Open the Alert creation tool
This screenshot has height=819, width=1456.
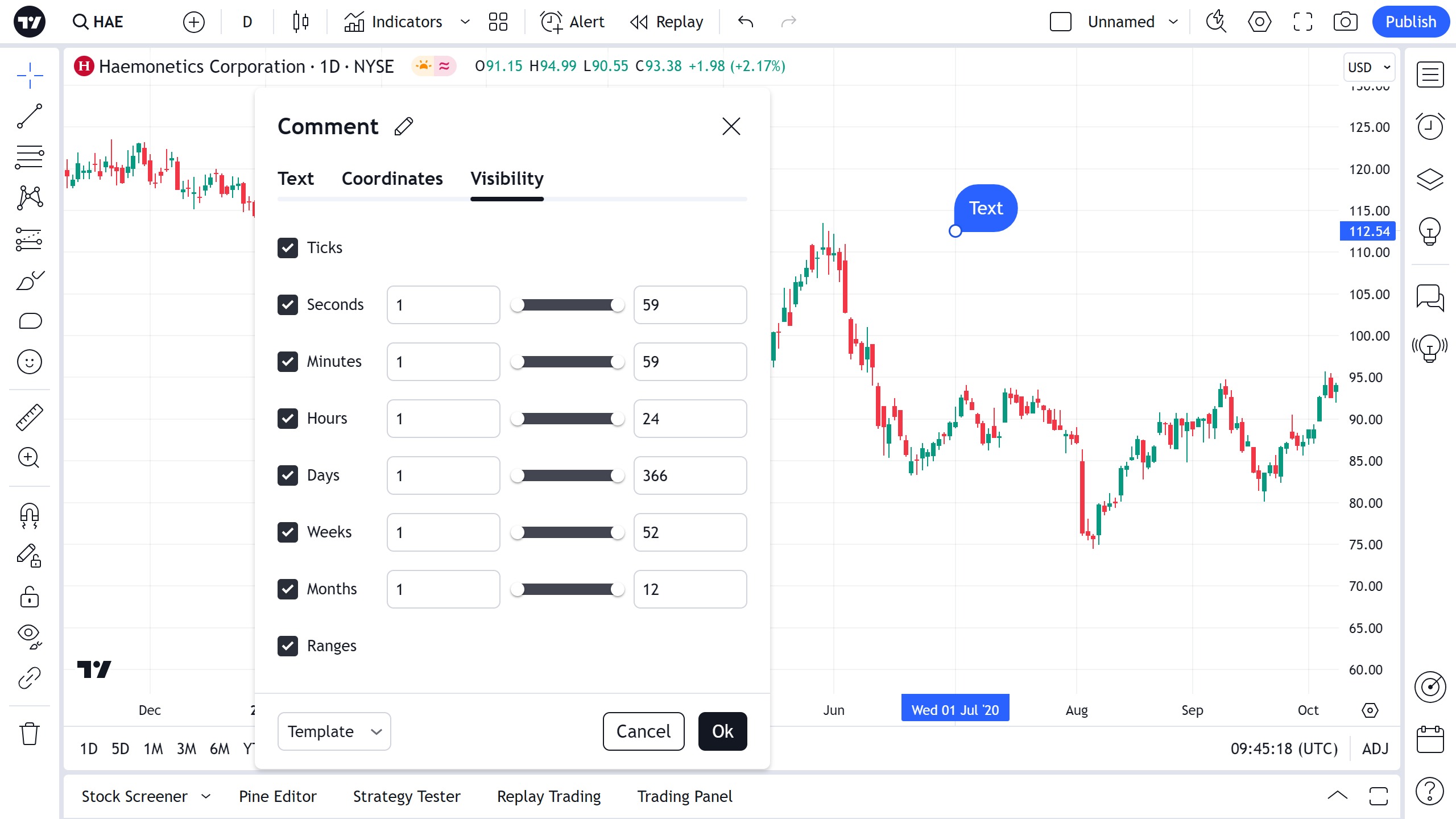[572, 22]
